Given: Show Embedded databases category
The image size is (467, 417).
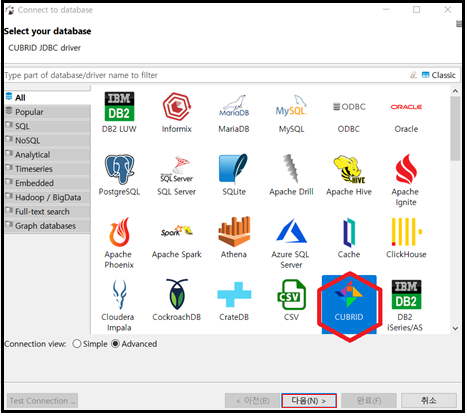Looking at the screenshot, I should tap(47, 183).
